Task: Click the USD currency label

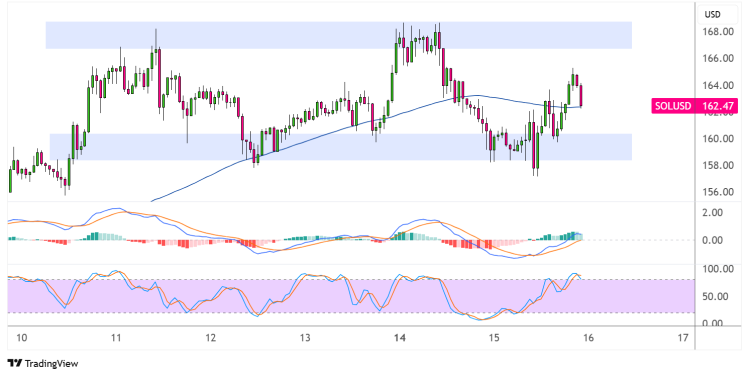Action: coord(712,15)
